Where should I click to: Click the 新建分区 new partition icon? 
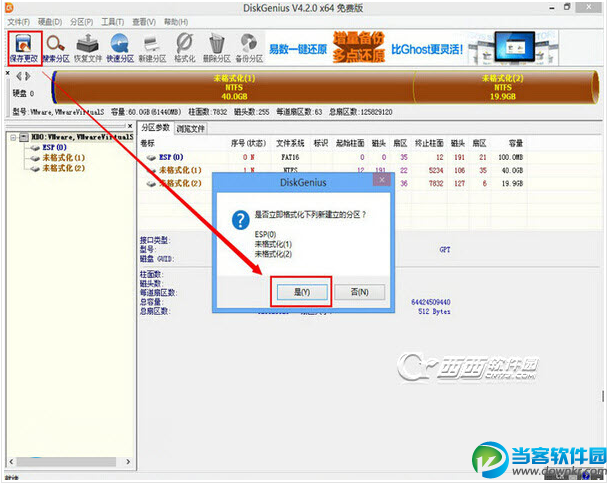pyautogui.click(x=152, y=48)
